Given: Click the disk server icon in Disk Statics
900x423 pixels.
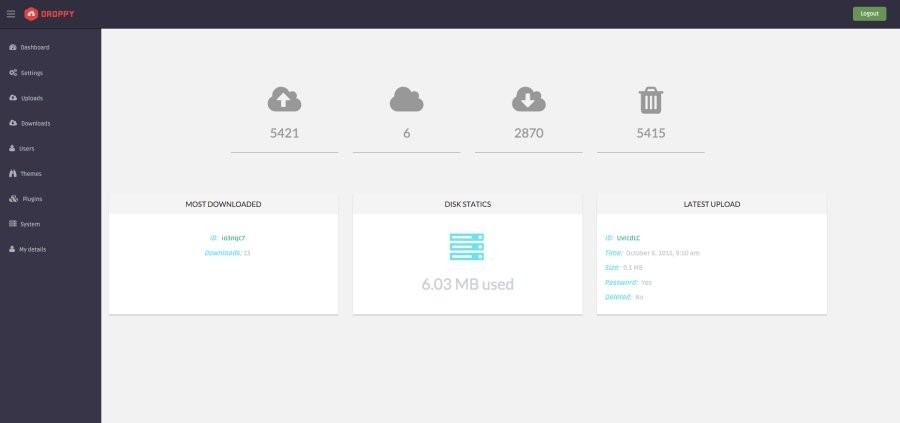Looking at the screenshot, I should tap(467, 248).
